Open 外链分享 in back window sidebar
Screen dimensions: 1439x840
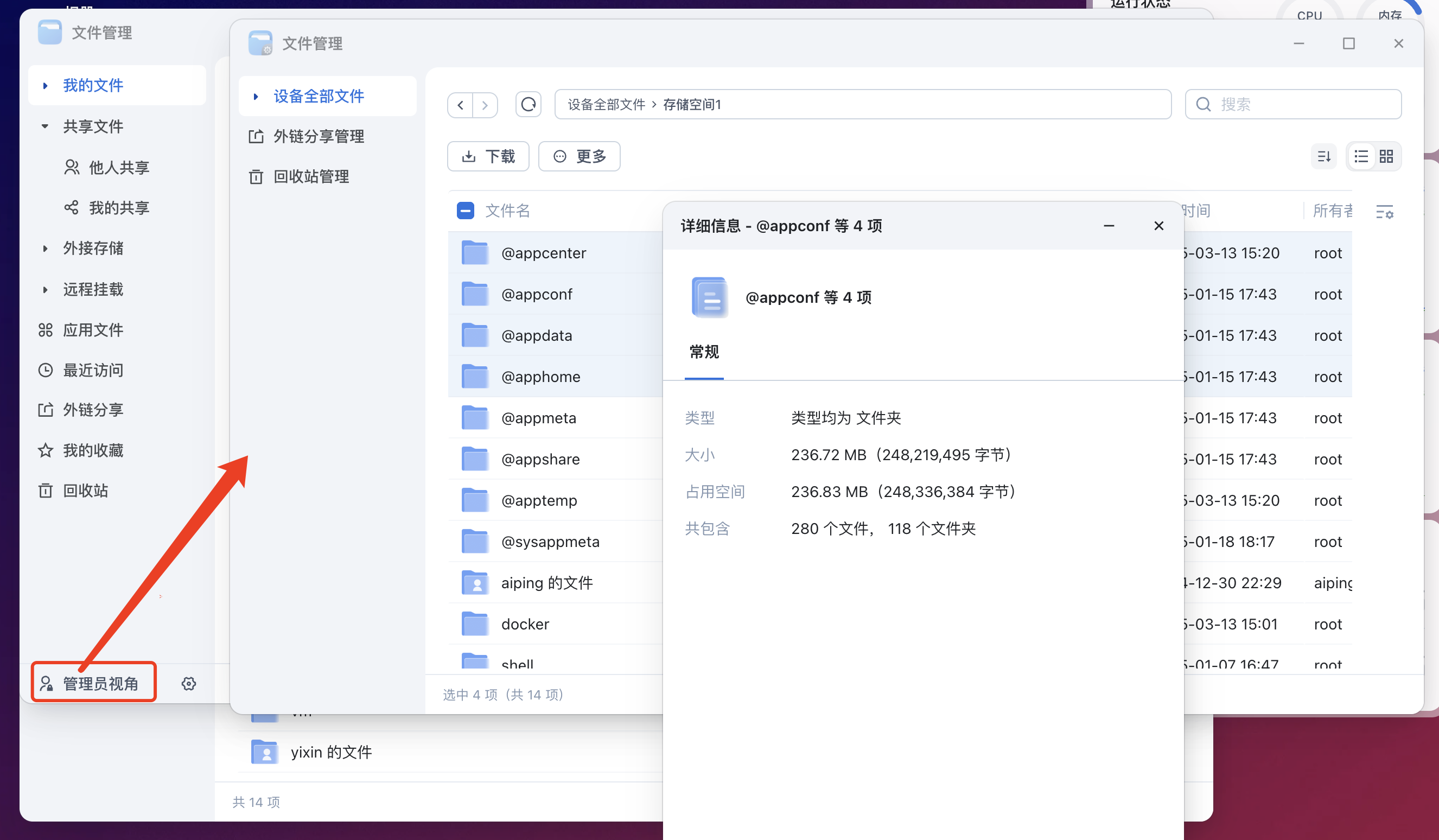click(x=117, y=410)
